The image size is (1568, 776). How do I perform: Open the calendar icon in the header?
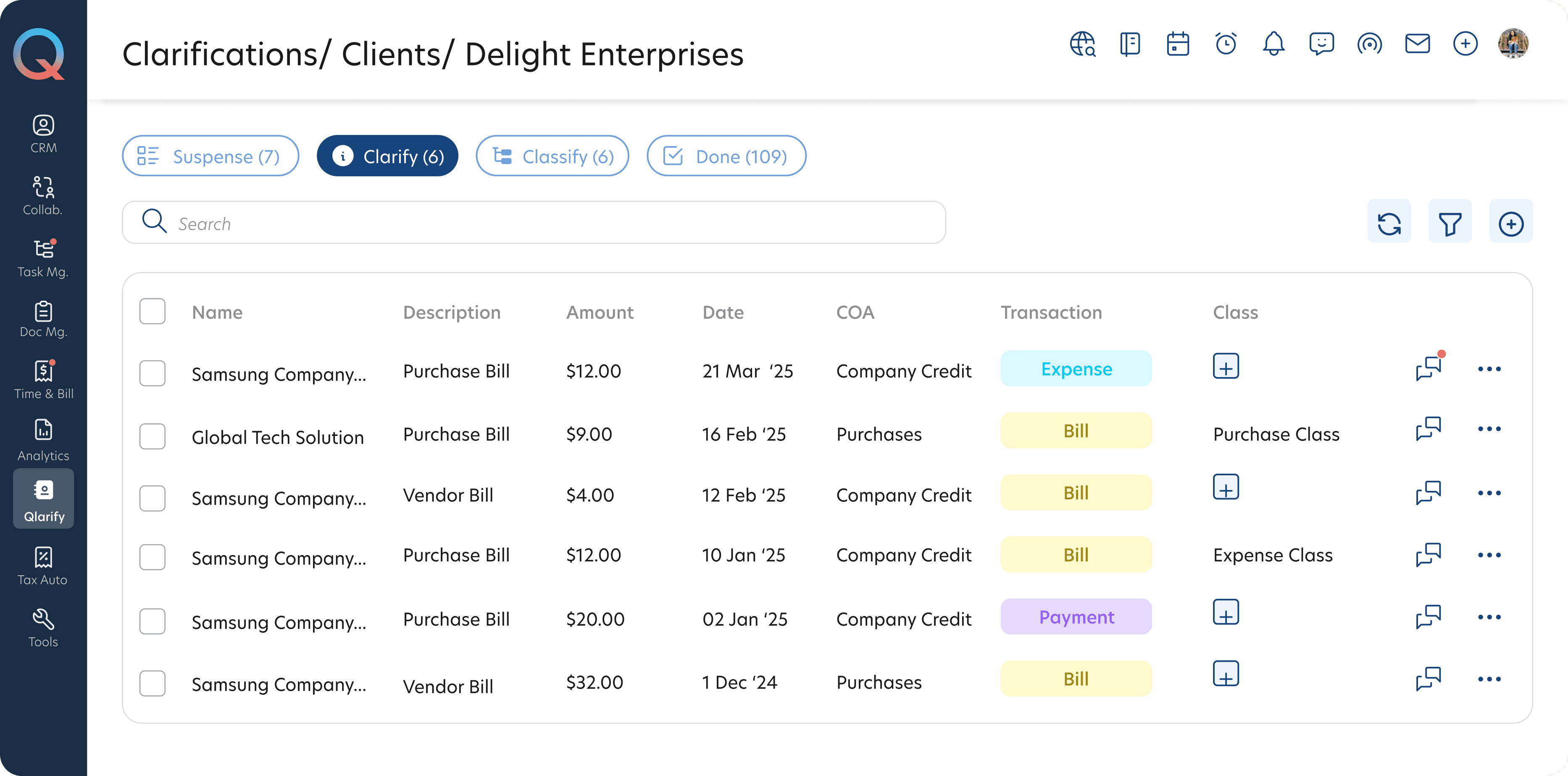point(1177,44)
